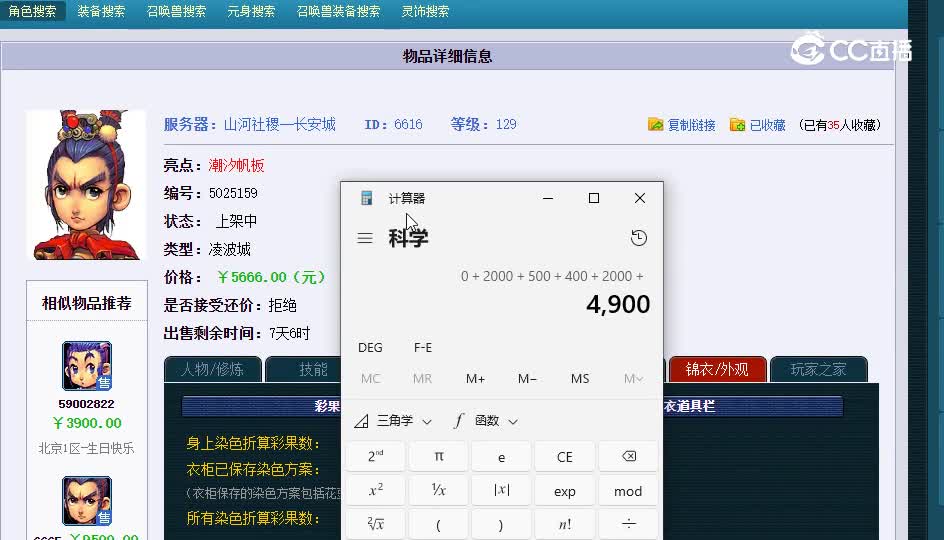The width and height of the screenshot is (944, 540).
Task: Close the calculator window
Action: tap(640, 198)
